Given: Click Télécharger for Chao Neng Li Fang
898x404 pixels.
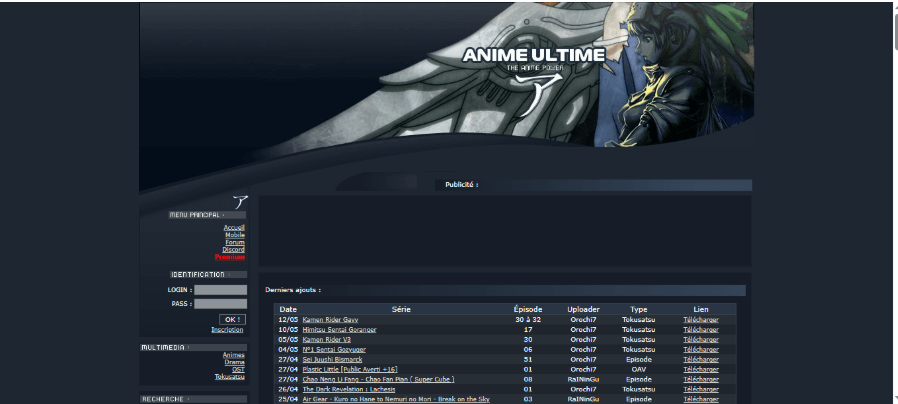Looking at the screenshot, I should point(701,379).
